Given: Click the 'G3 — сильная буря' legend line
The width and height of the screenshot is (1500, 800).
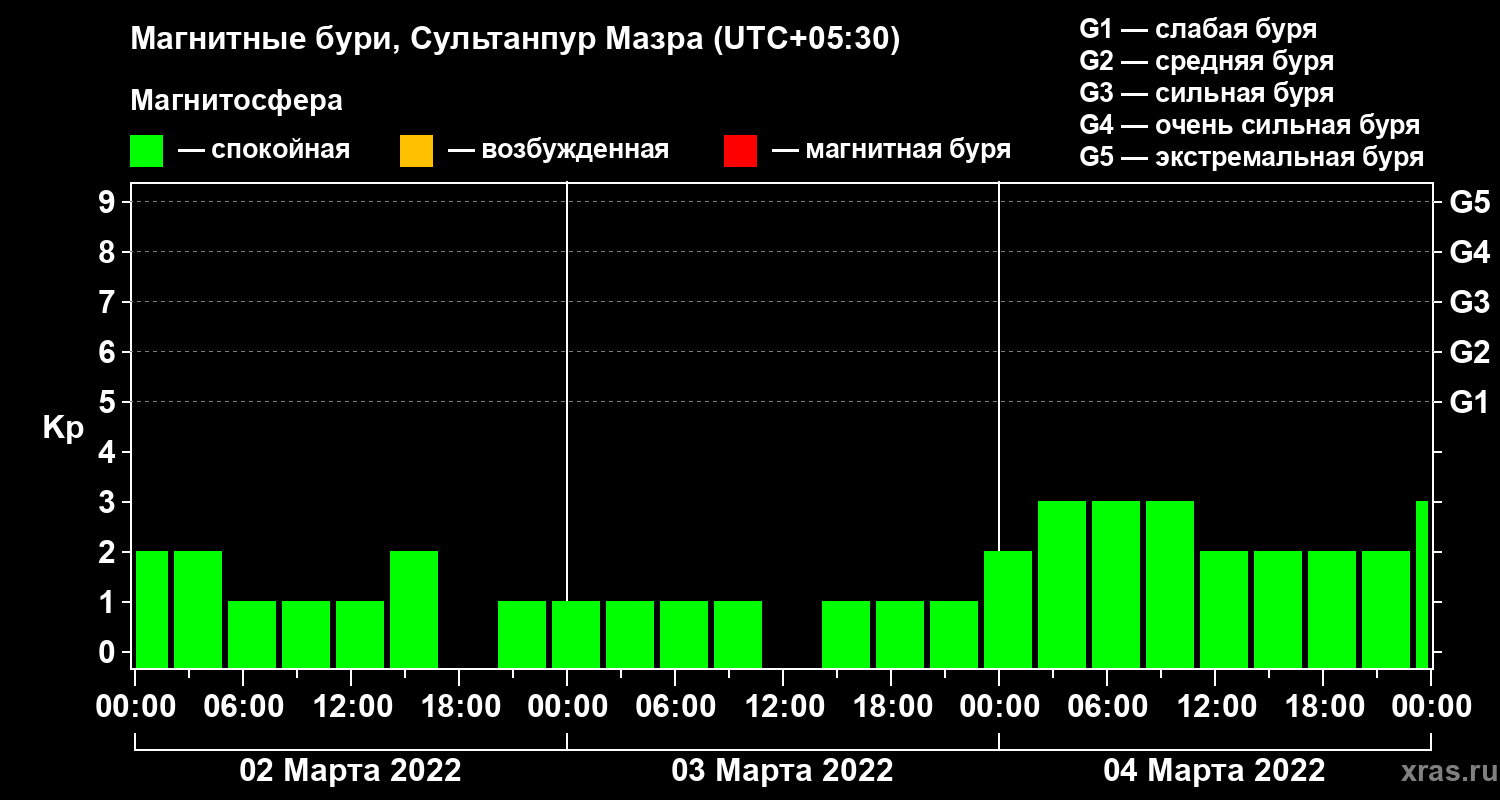Looking at the screenshot, I should coord(1207,93).
